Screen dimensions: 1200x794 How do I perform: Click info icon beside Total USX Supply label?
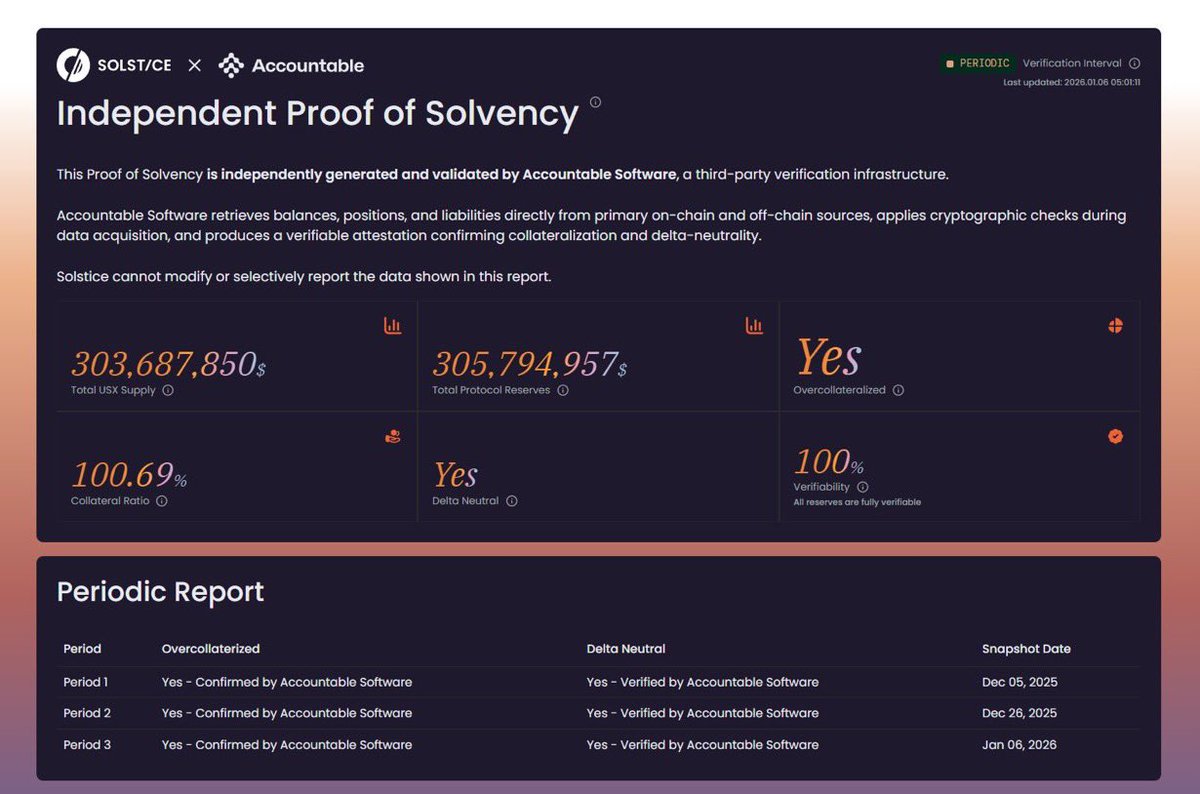coord(168,390)
